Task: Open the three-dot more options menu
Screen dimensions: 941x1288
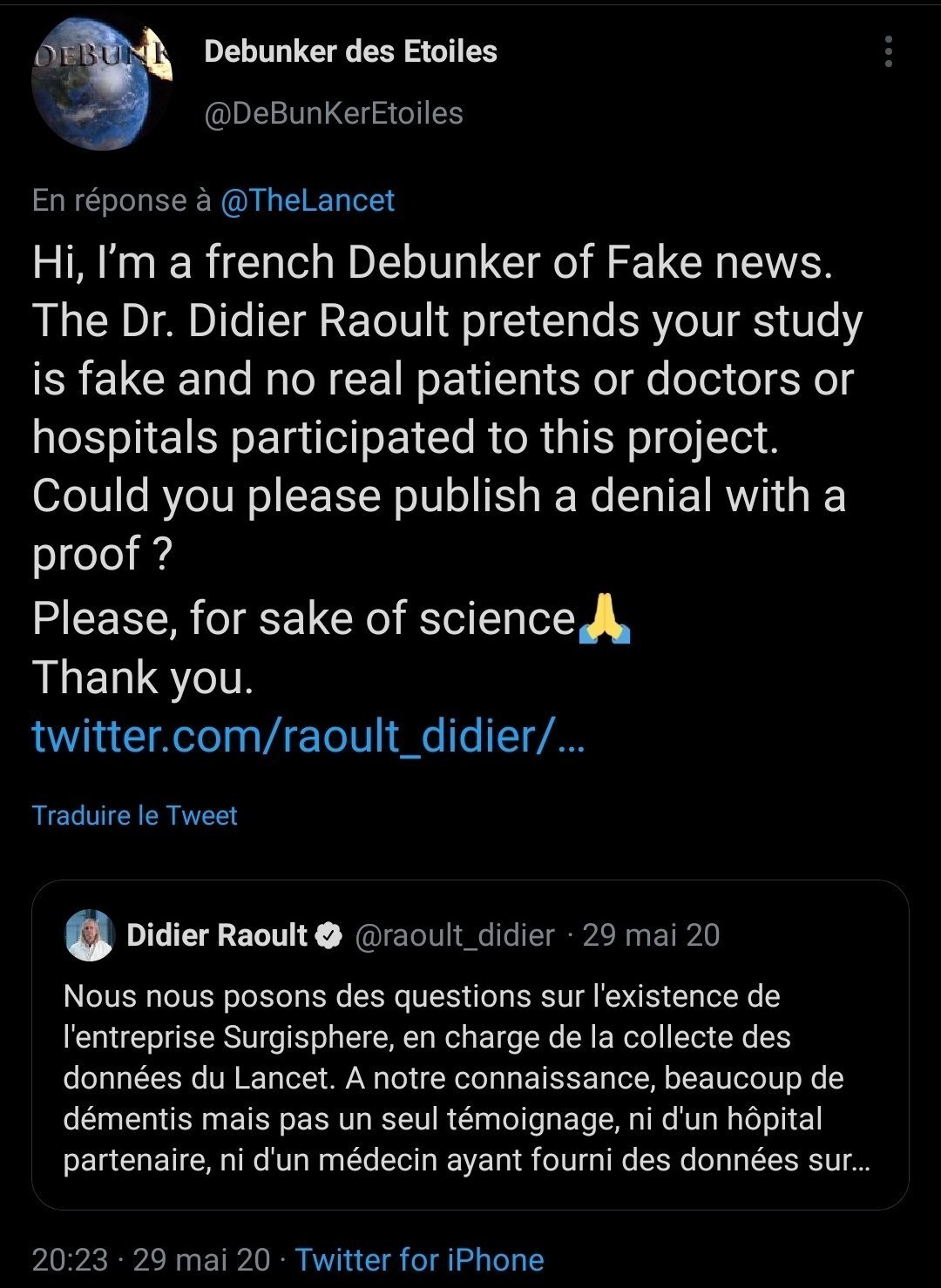Action: tap(888, 52)
